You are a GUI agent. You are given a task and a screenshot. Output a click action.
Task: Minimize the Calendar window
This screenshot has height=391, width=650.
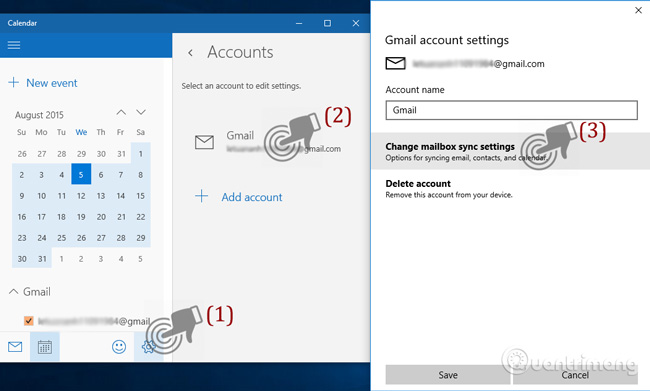[299, 23]
